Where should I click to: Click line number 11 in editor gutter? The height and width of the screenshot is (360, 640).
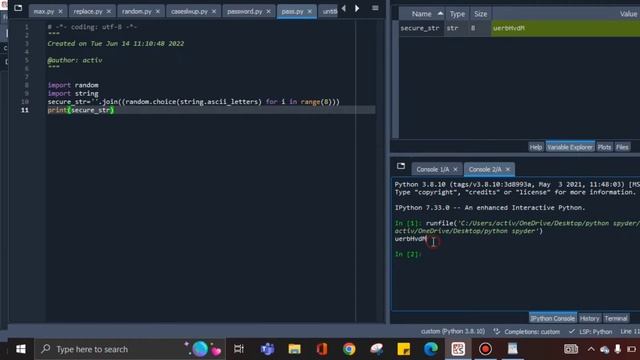click(x=25, y=110)
